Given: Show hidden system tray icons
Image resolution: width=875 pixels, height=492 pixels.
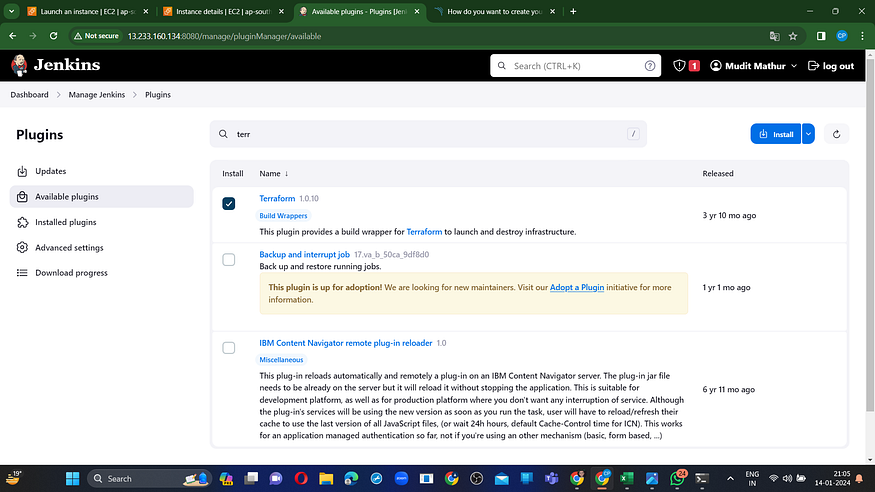Looking at the screenshot, I should (730, 479).
